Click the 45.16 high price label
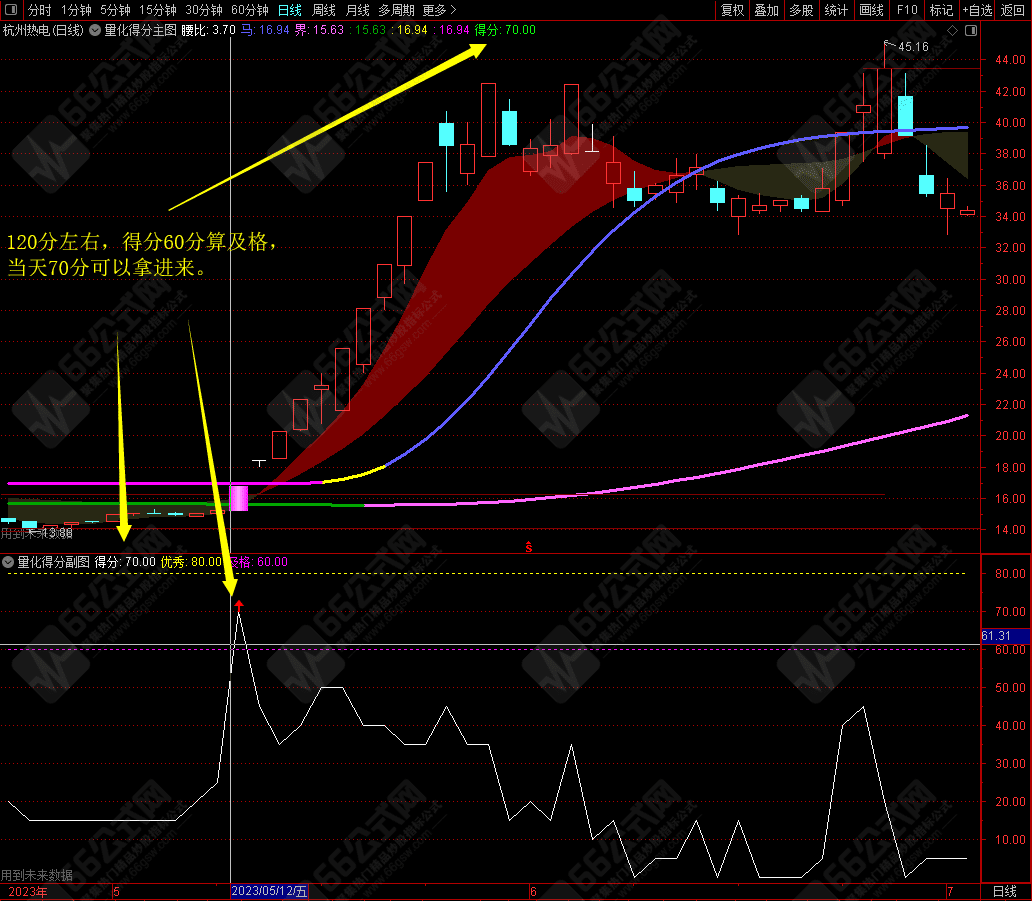This screenshot has height=901, width=1032. 913,47
